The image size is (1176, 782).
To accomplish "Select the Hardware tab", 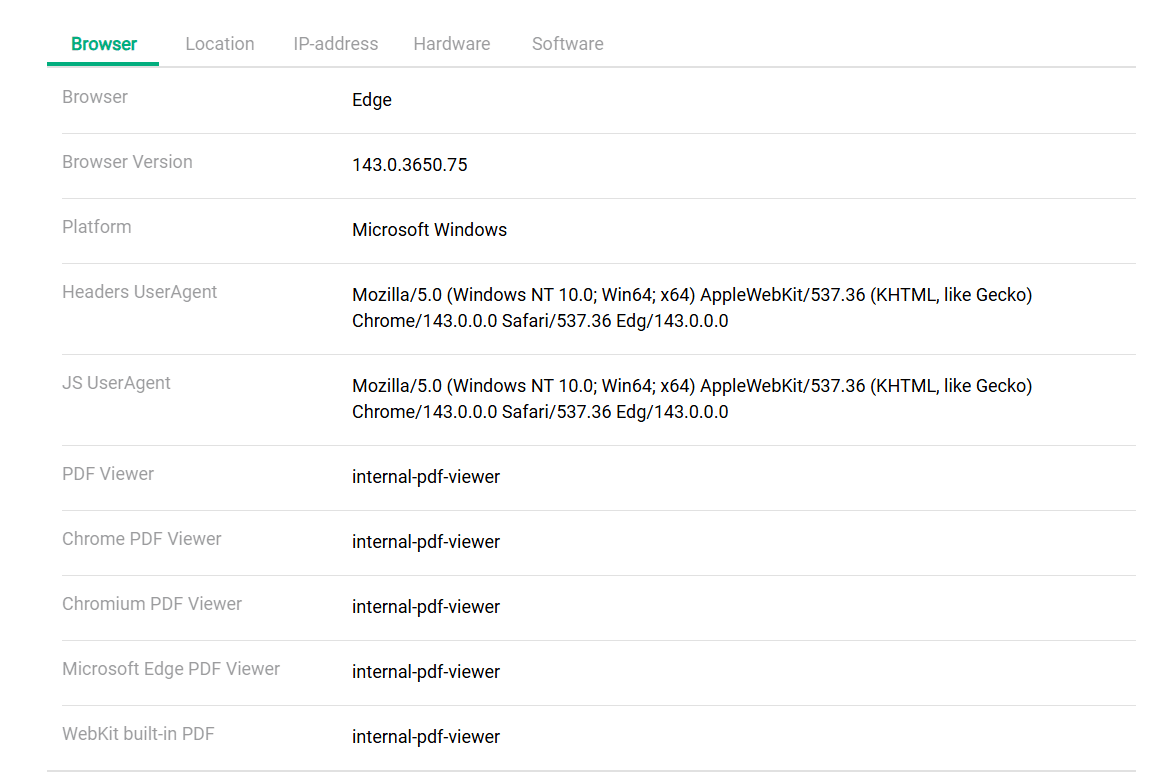I will click(451, 44).
